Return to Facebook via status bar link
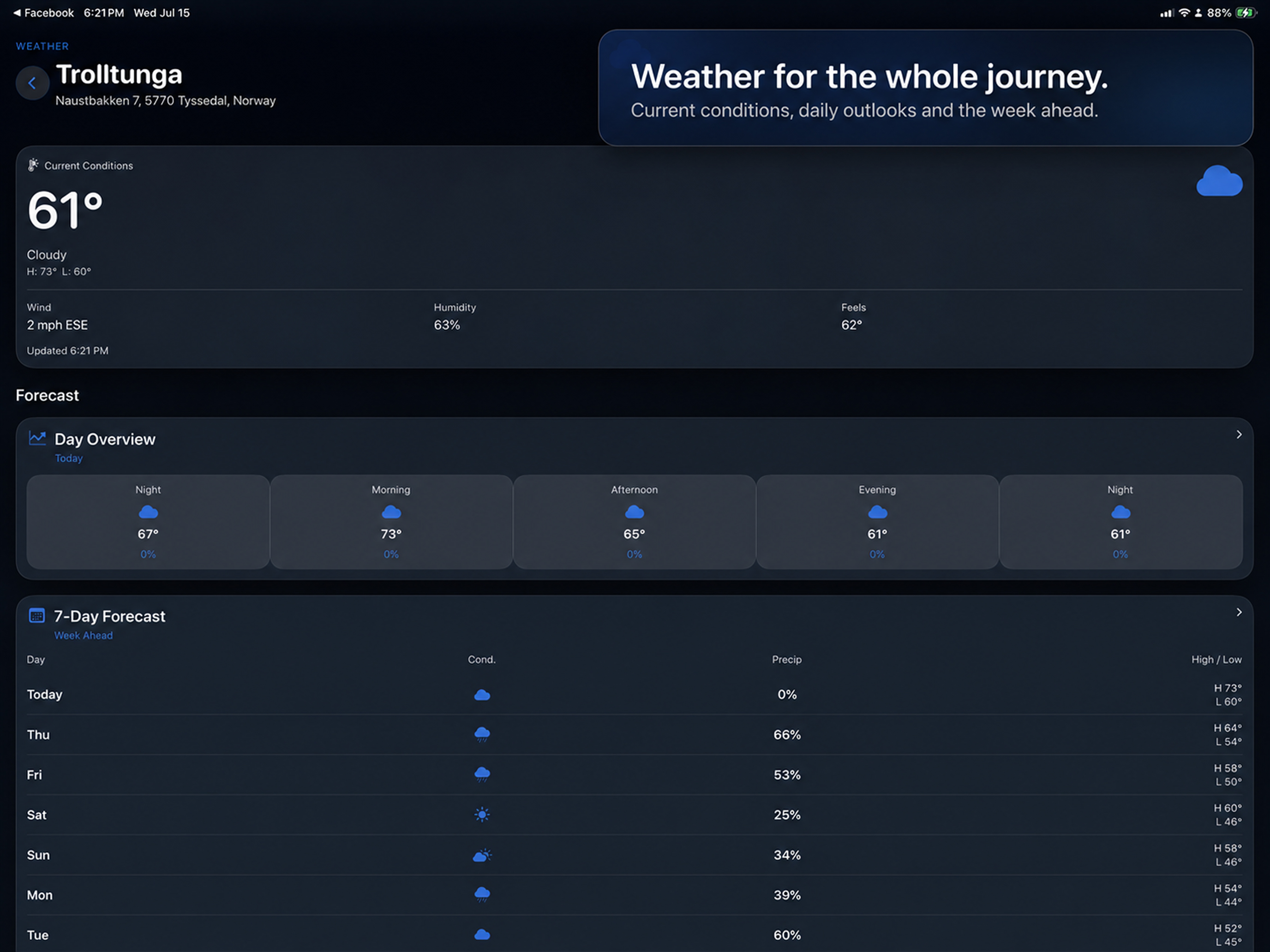This screenshot has height=952, width=1270. coord(44,12)
